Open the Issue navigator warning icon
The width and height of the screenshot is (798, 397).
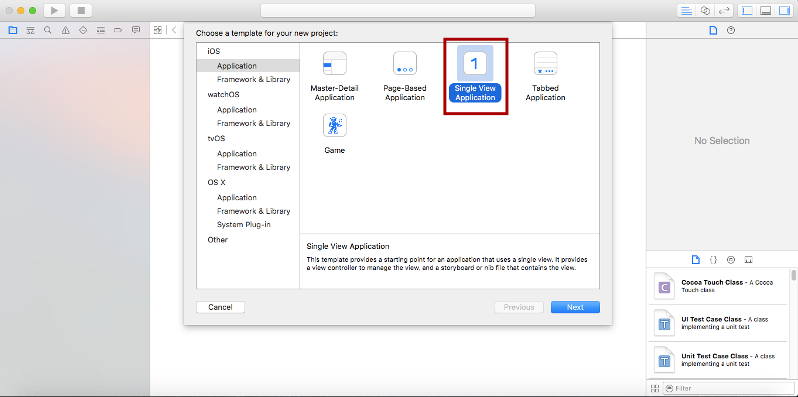[66, 30]
